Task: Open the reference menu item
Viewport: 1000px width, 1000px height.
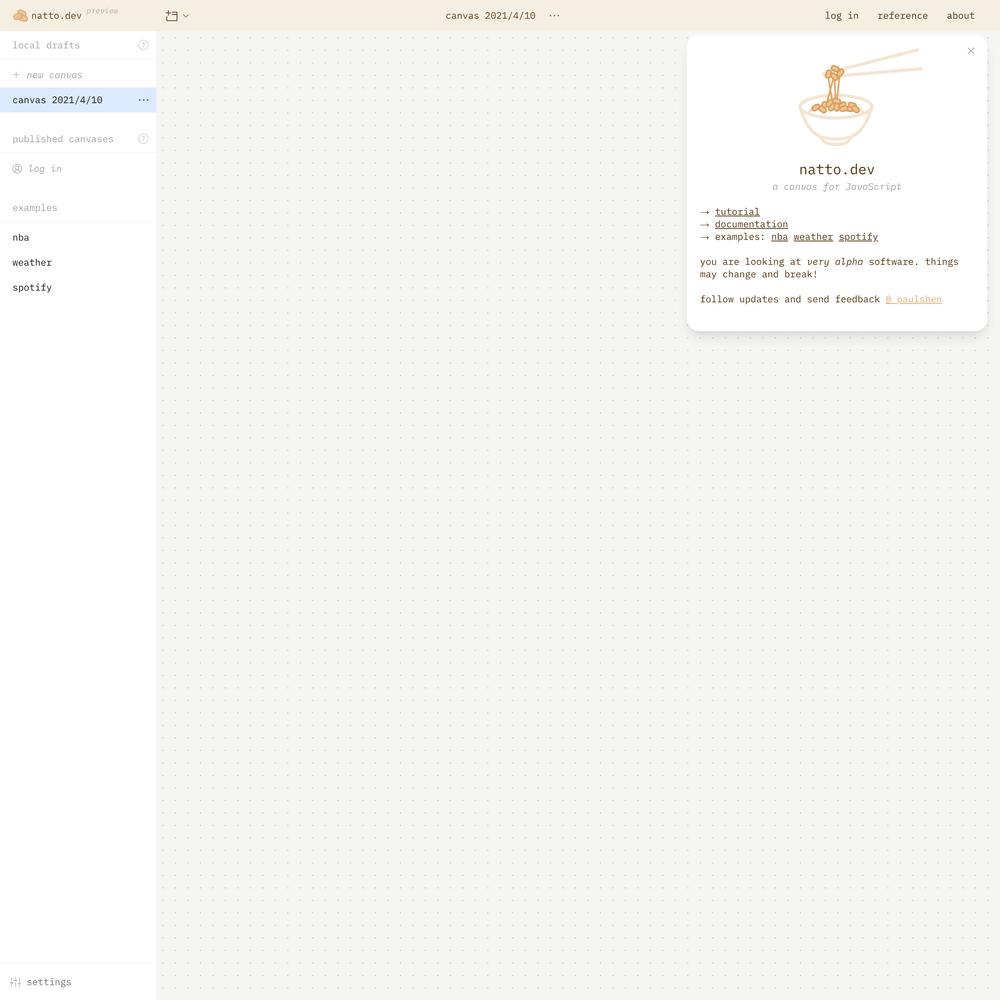Action: click(902, 15)
